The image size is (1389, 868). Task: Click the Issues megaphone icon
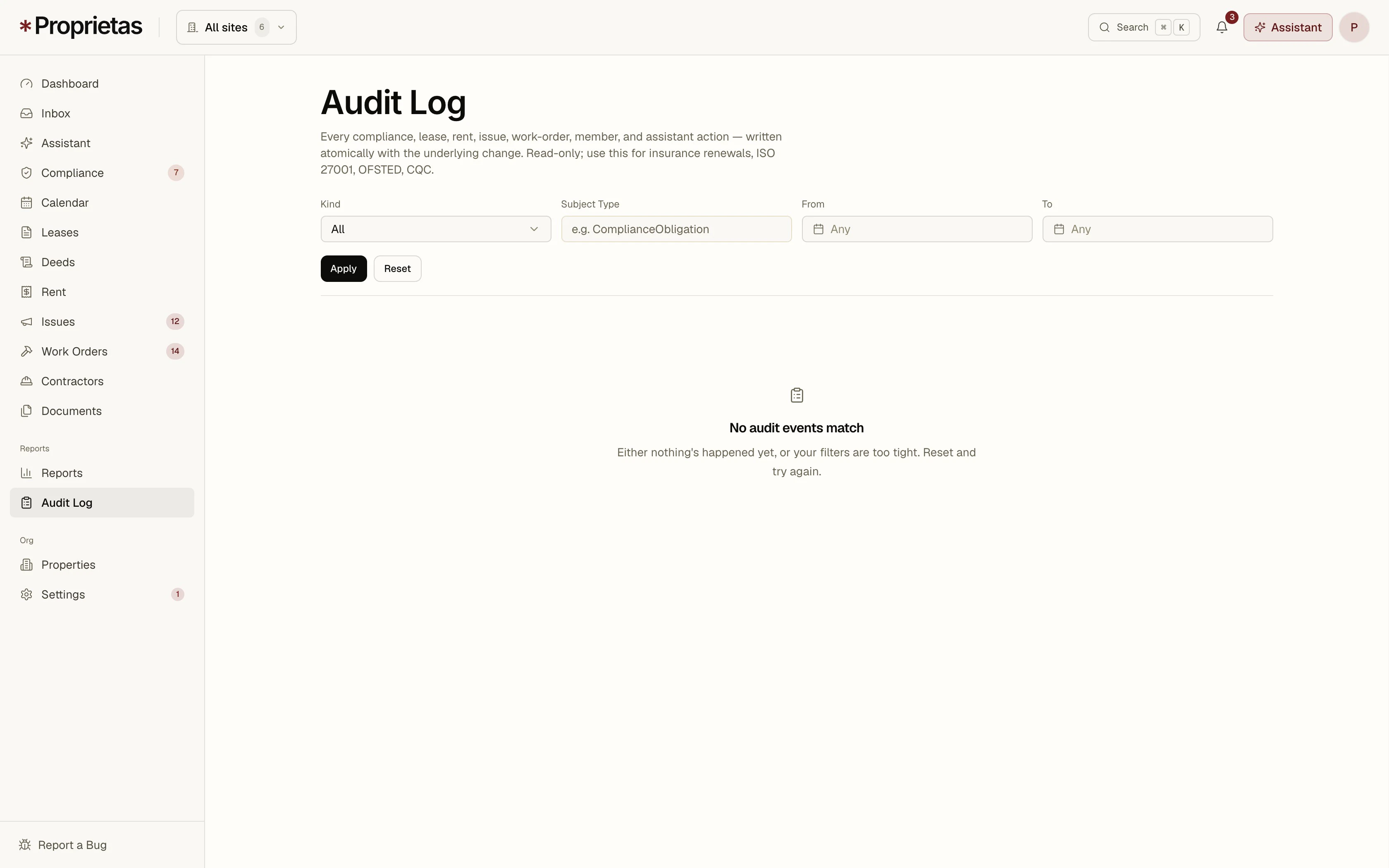26,322
